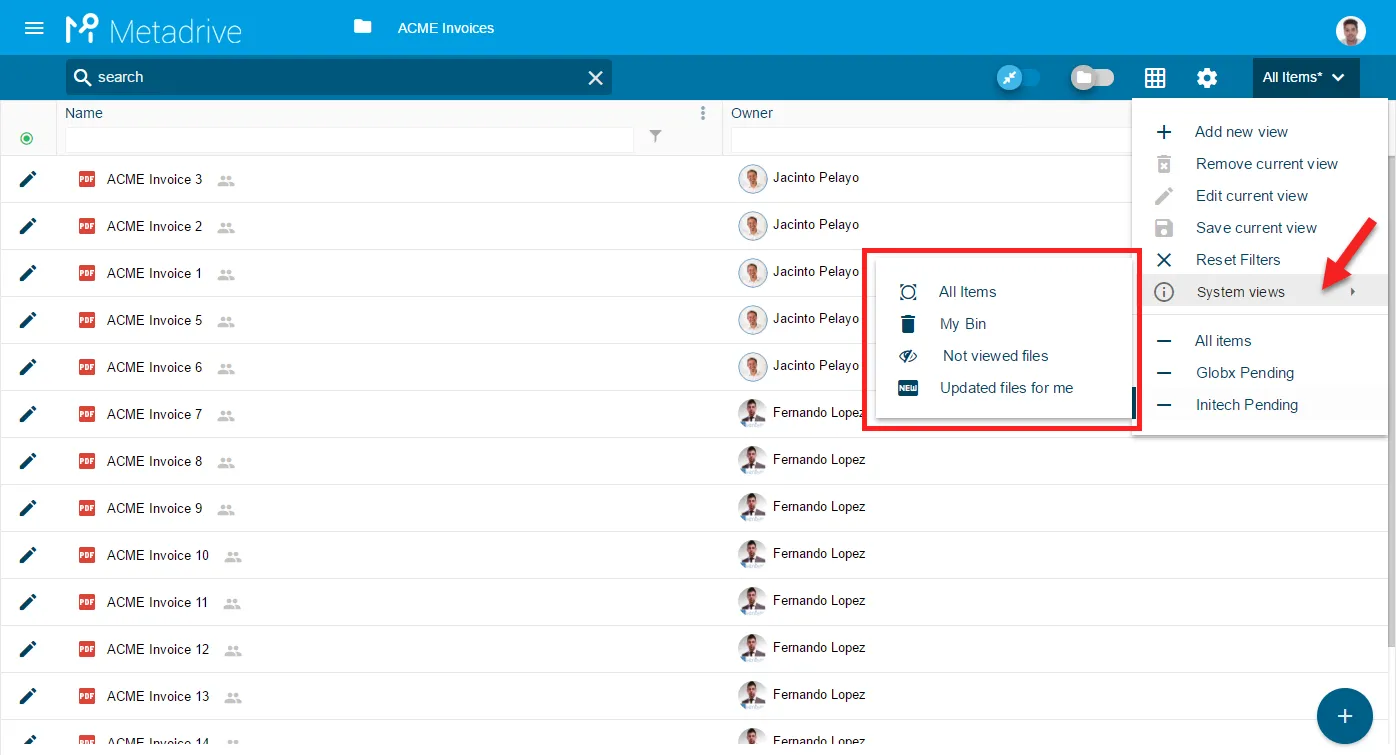Edit ACME Invoice 7 with pencil icon
1396x755 pixels.
tap(28, 414)
